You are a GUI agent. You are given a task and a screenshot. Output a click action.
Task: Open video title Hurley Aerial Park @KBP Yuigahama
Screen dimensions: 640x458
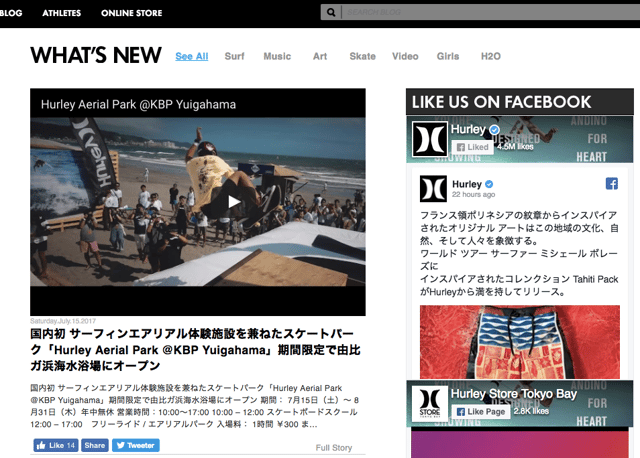138,104
